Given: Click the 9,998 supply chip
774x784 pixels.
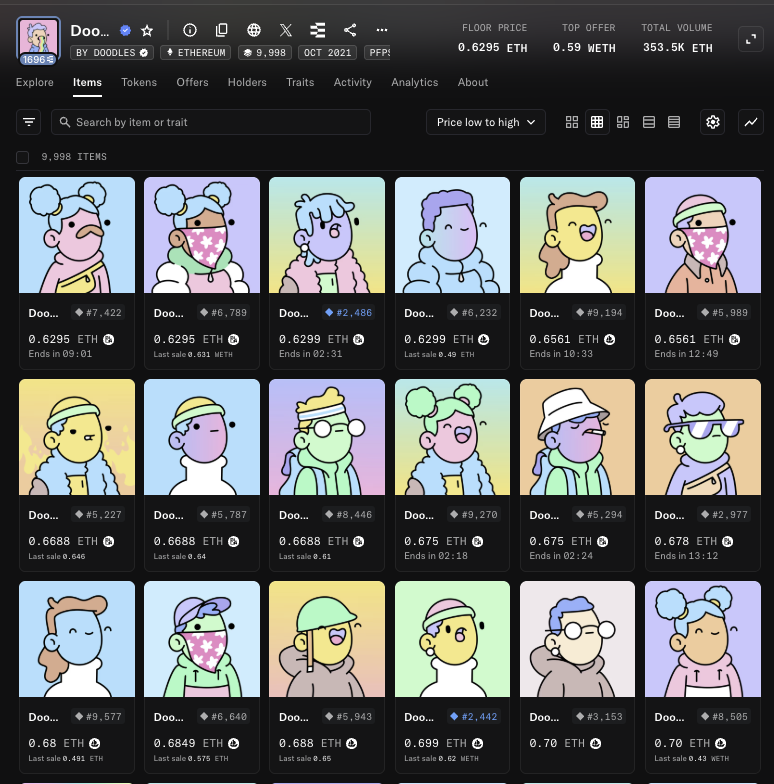Looking at the screenshot, I should 264,52.
